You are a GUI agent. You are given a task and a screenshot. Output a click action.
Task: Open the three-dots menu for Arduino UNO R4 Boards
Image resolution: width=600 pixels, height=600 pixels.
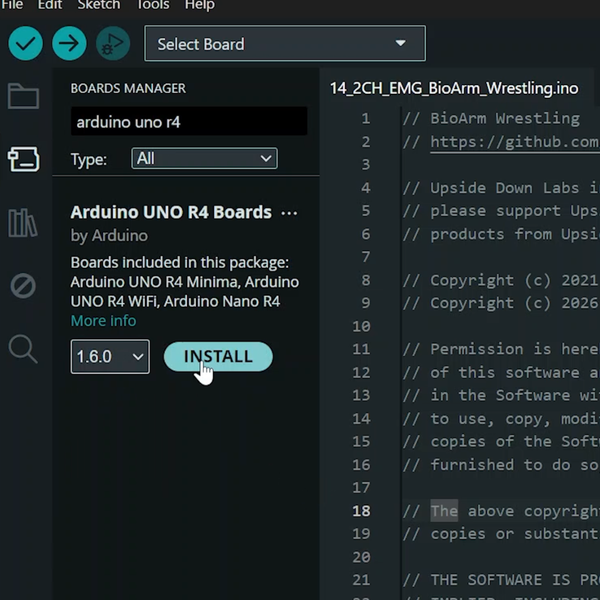coord(289,213)
